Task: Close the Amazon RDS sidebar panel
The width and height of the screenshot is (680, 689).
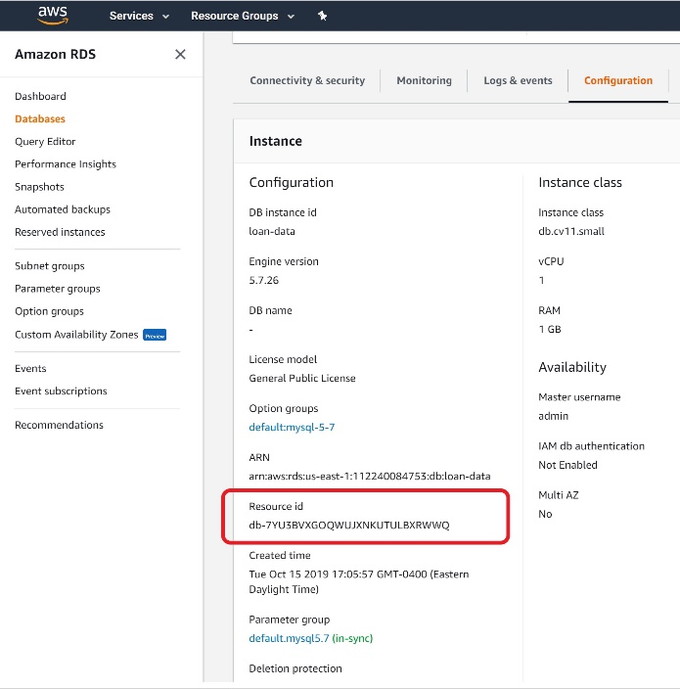Action: [180, 54]
